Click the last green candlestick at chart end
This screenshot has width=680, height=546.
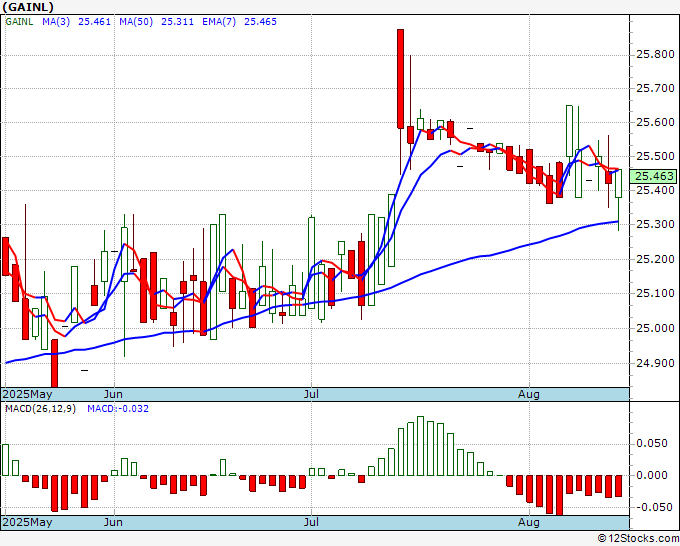tap(618, 183)
